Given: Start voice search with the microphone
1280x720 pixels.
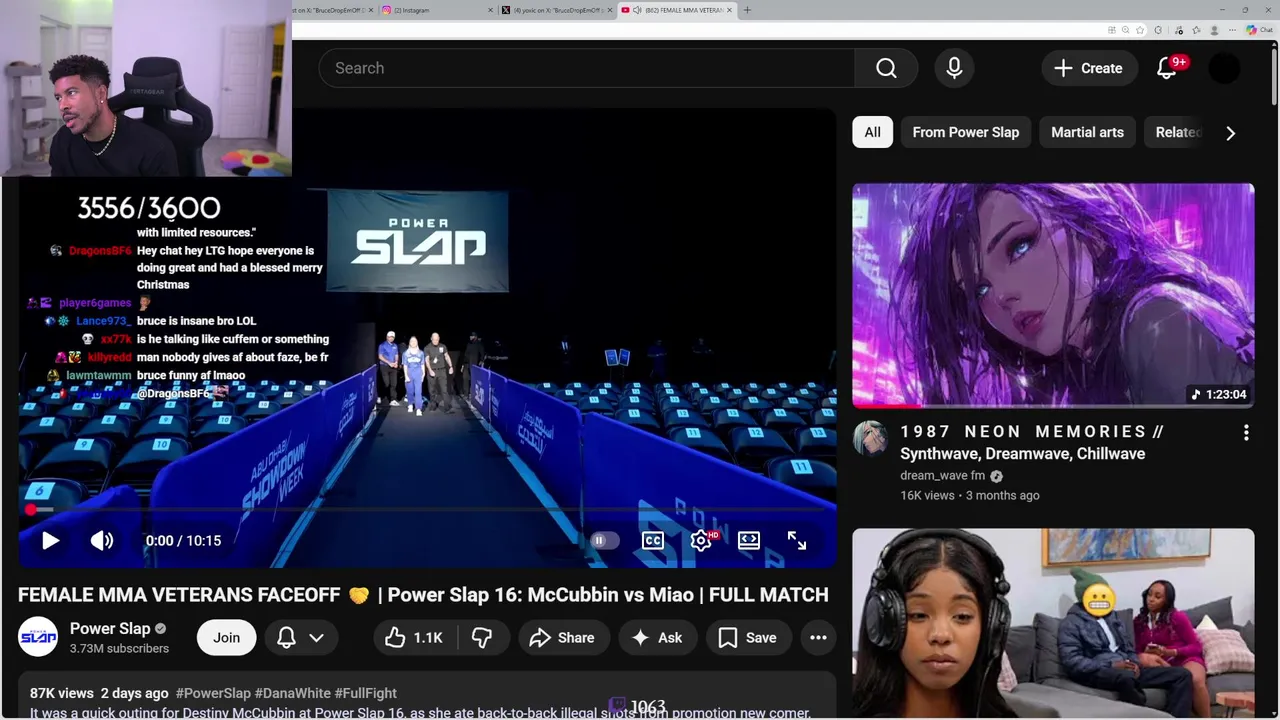Looking at the screenshot, I should [x=954, y=68].
